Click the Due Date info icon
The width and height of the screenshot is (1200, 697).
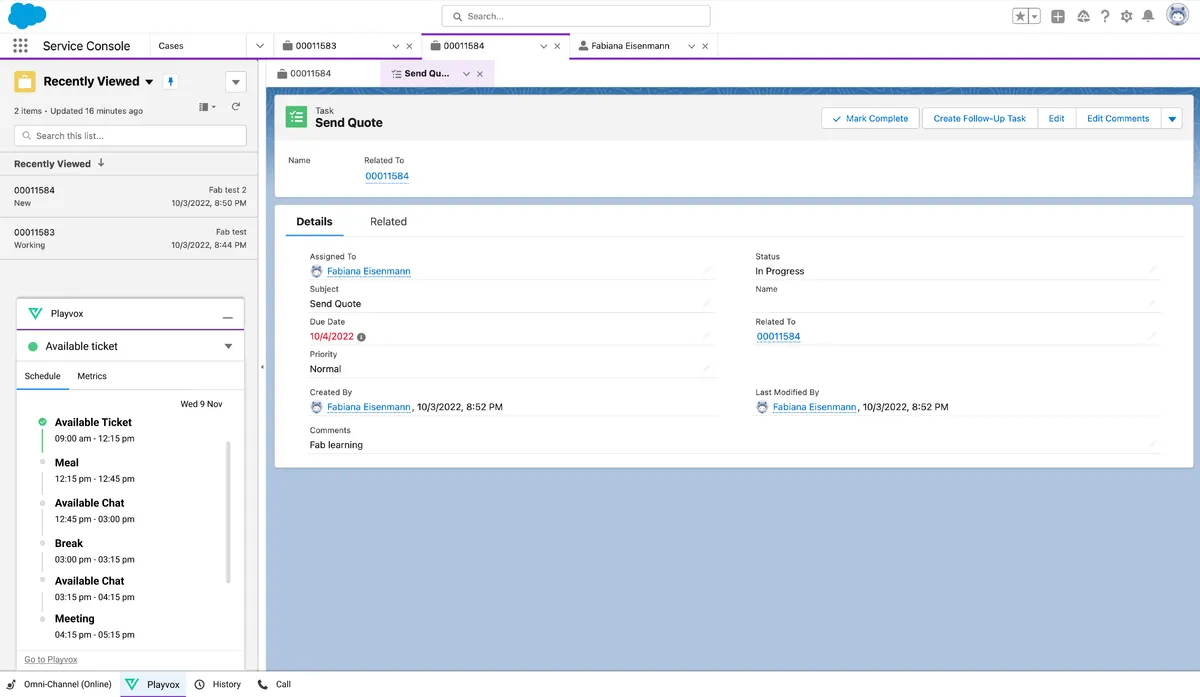tap(362, 337)
